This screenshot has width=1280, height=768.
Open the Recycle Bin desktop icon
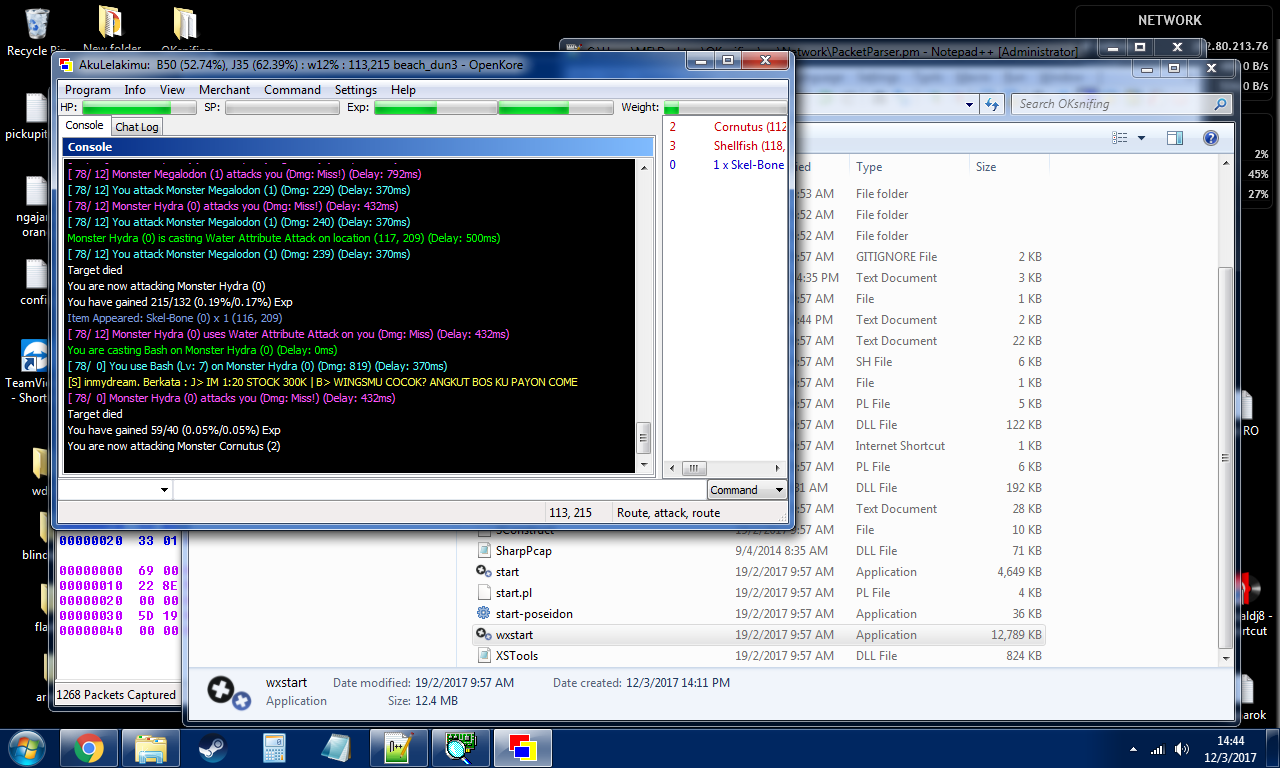pos(36,31)
